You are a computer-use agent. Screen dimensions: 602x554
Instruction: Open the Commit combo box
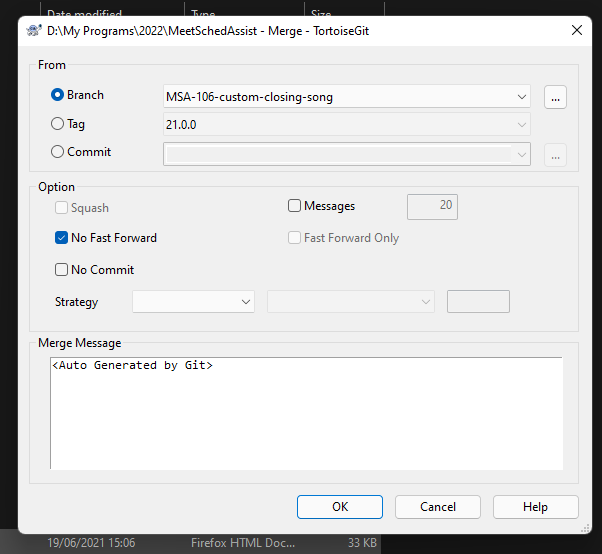347,154
